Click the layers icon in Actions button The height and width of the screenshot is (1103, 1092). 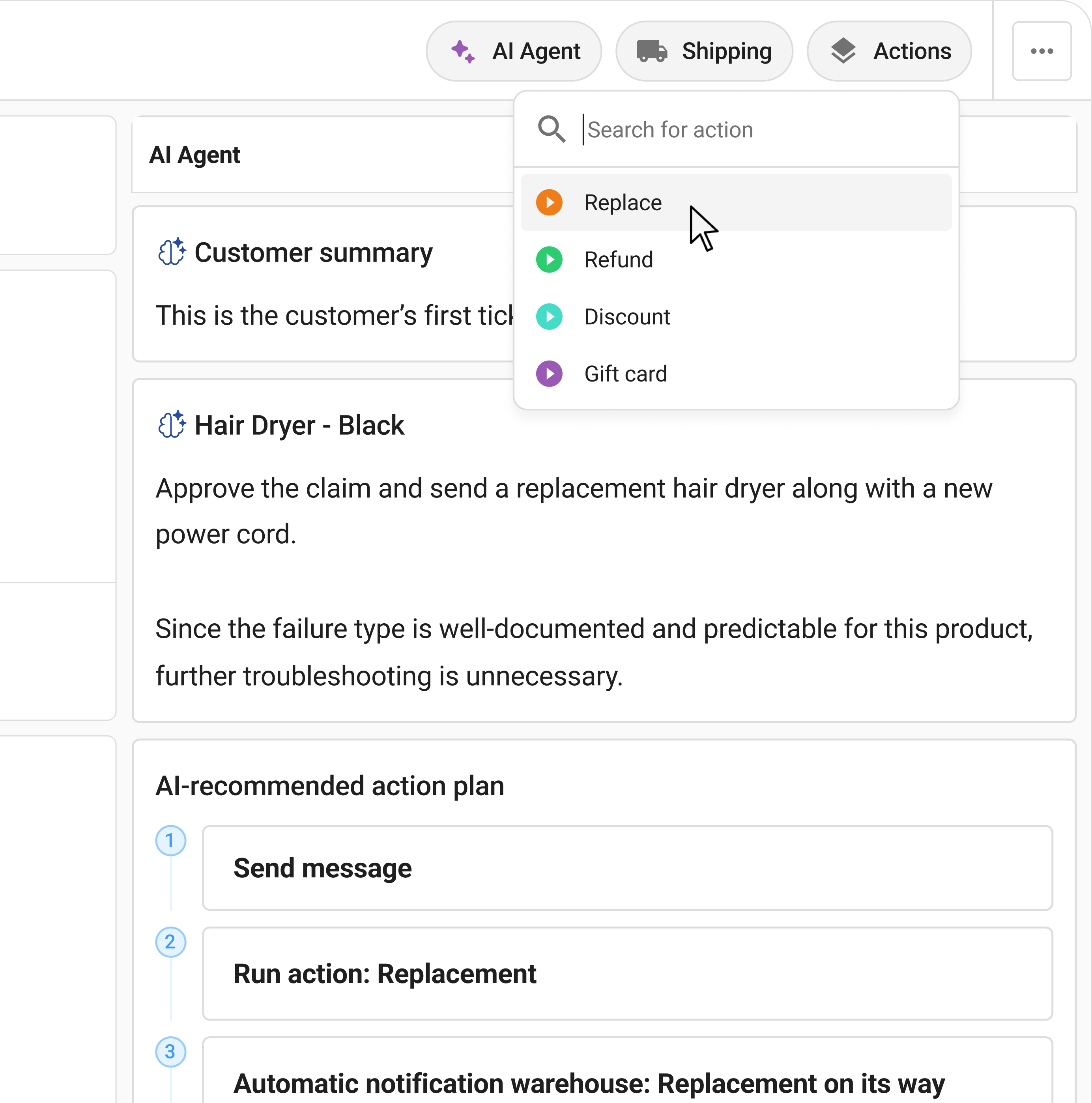(843, 51)
